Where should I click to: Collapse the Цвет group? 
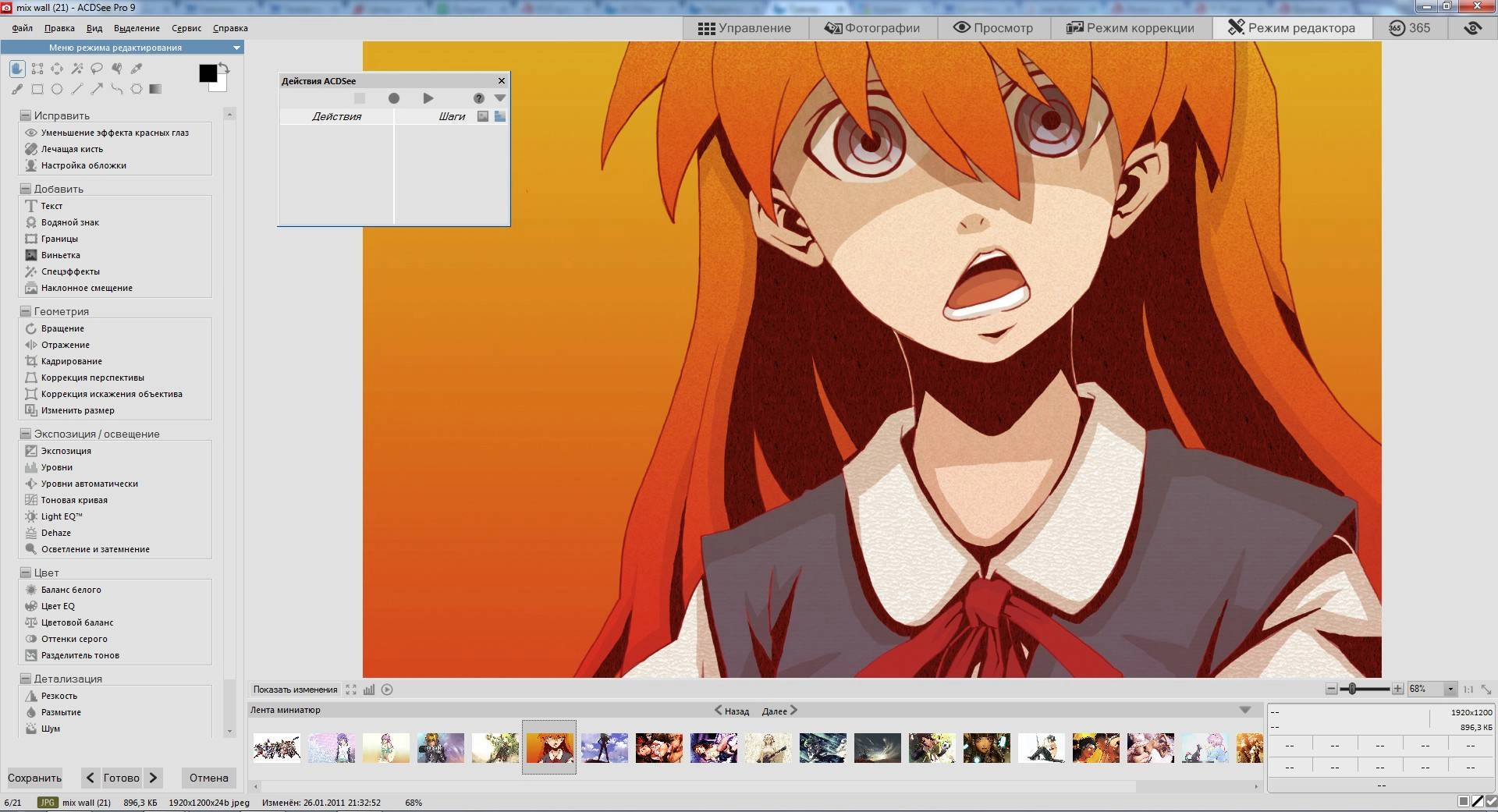(x=25, y=573)
